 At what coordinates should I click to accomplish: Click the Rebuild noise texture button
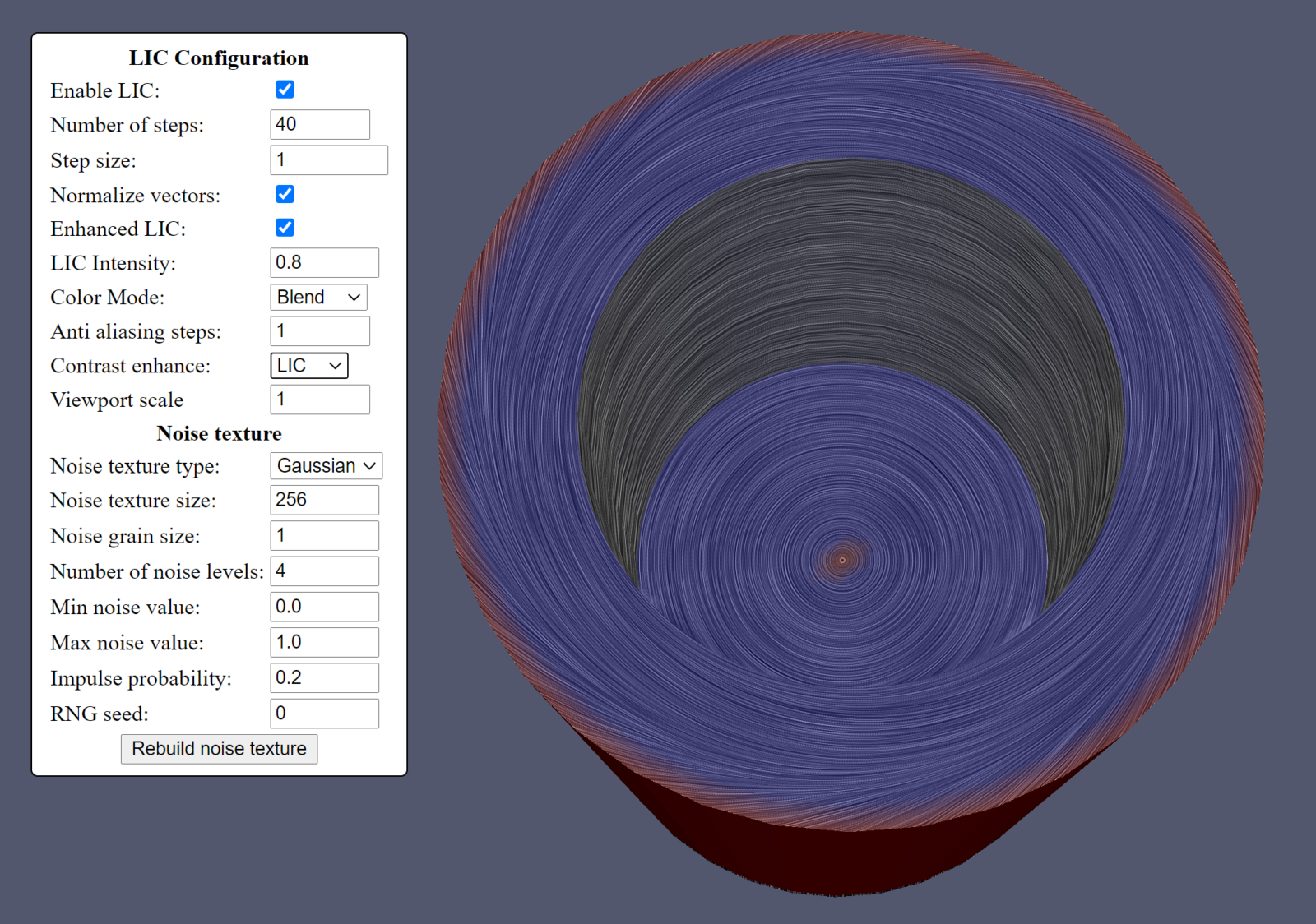(219, 749)
